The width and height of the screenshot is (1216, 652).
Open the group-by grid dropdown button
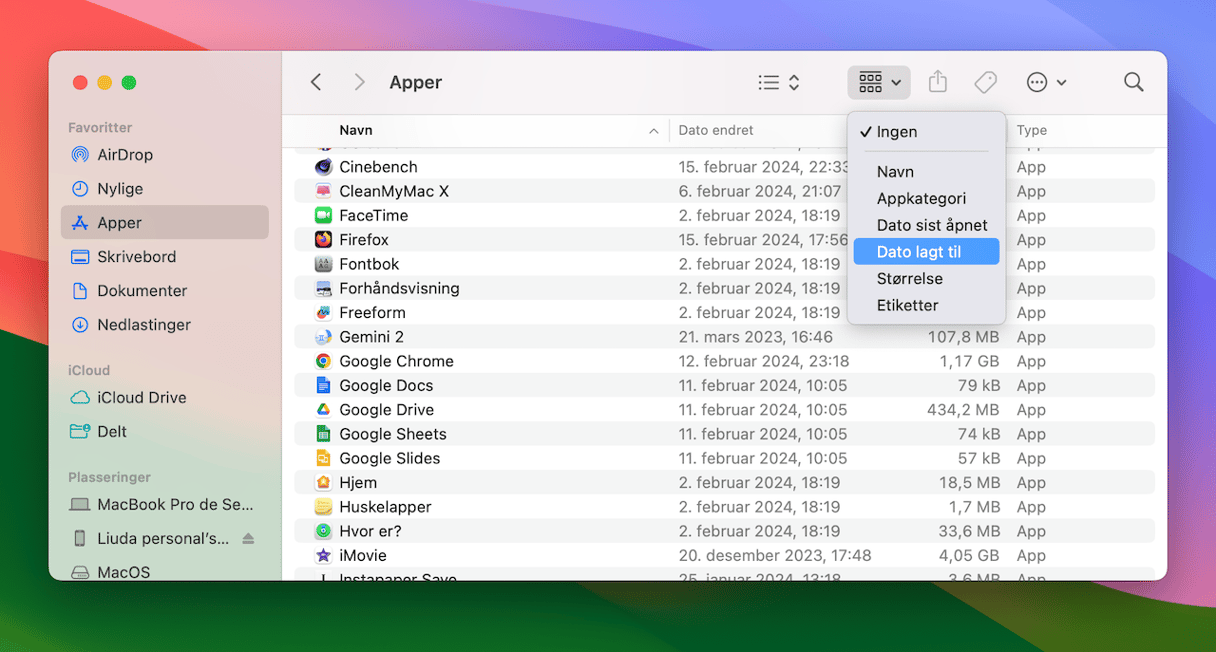pos(879,82)
